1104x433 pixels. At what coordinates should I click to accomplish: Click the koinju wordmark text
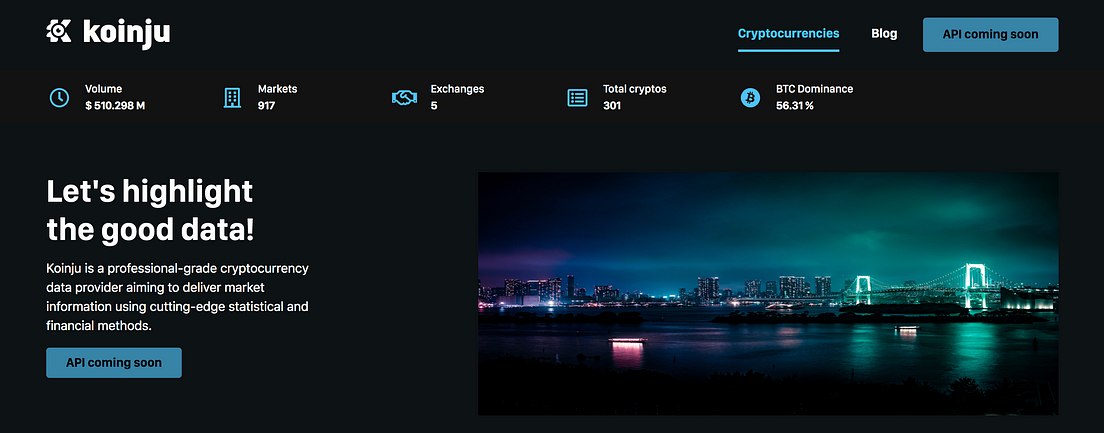point(127,32)
